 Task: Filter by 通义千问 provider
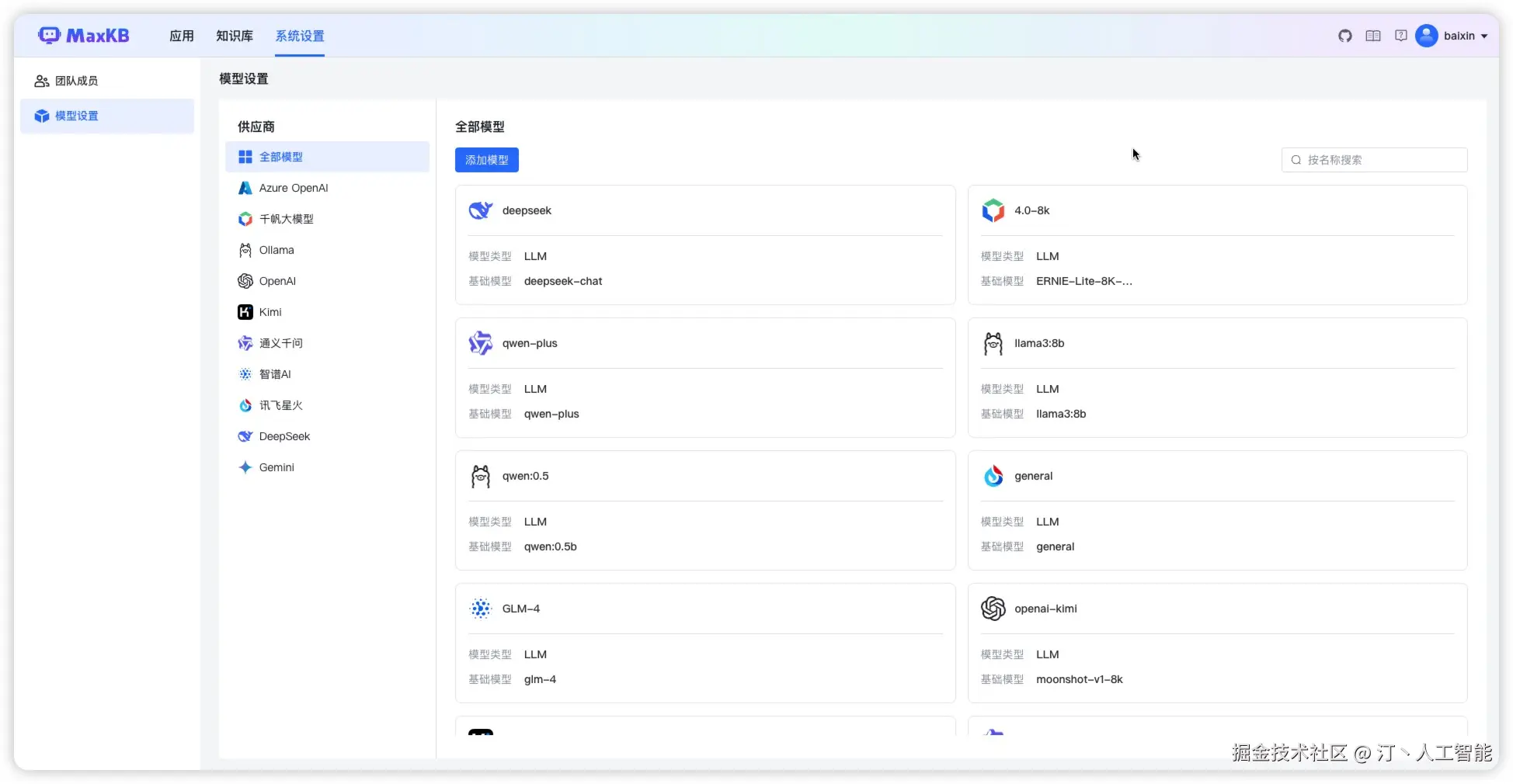(x=327, y=343)
